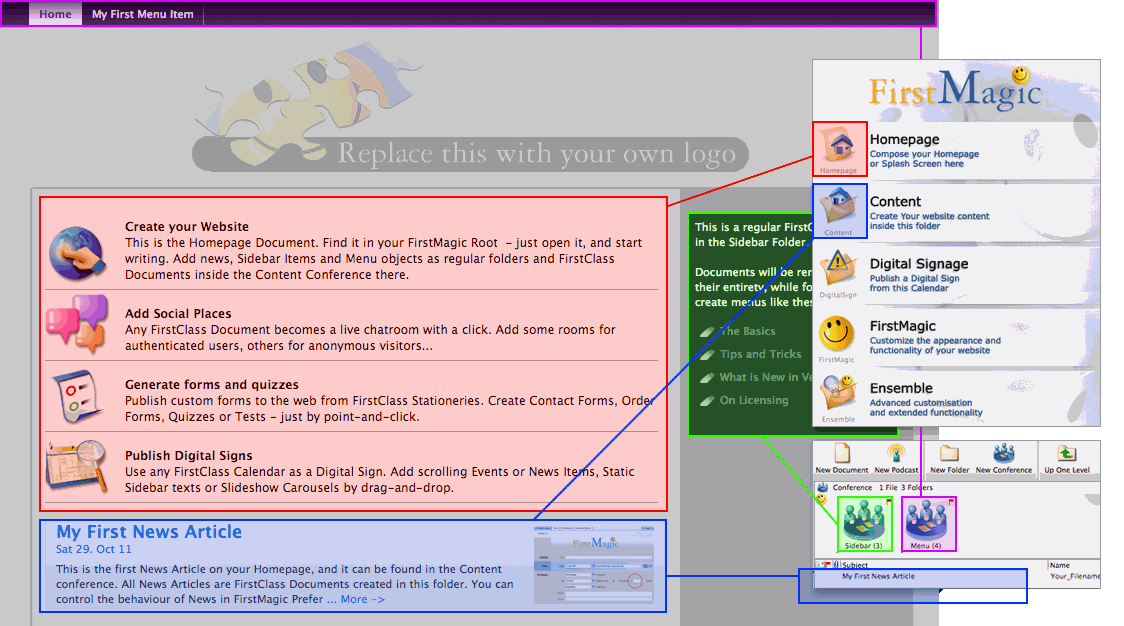The height and width of the screenshot is (626, 1124).
Task: Open the Home menu tab
Action: point(55,14)
